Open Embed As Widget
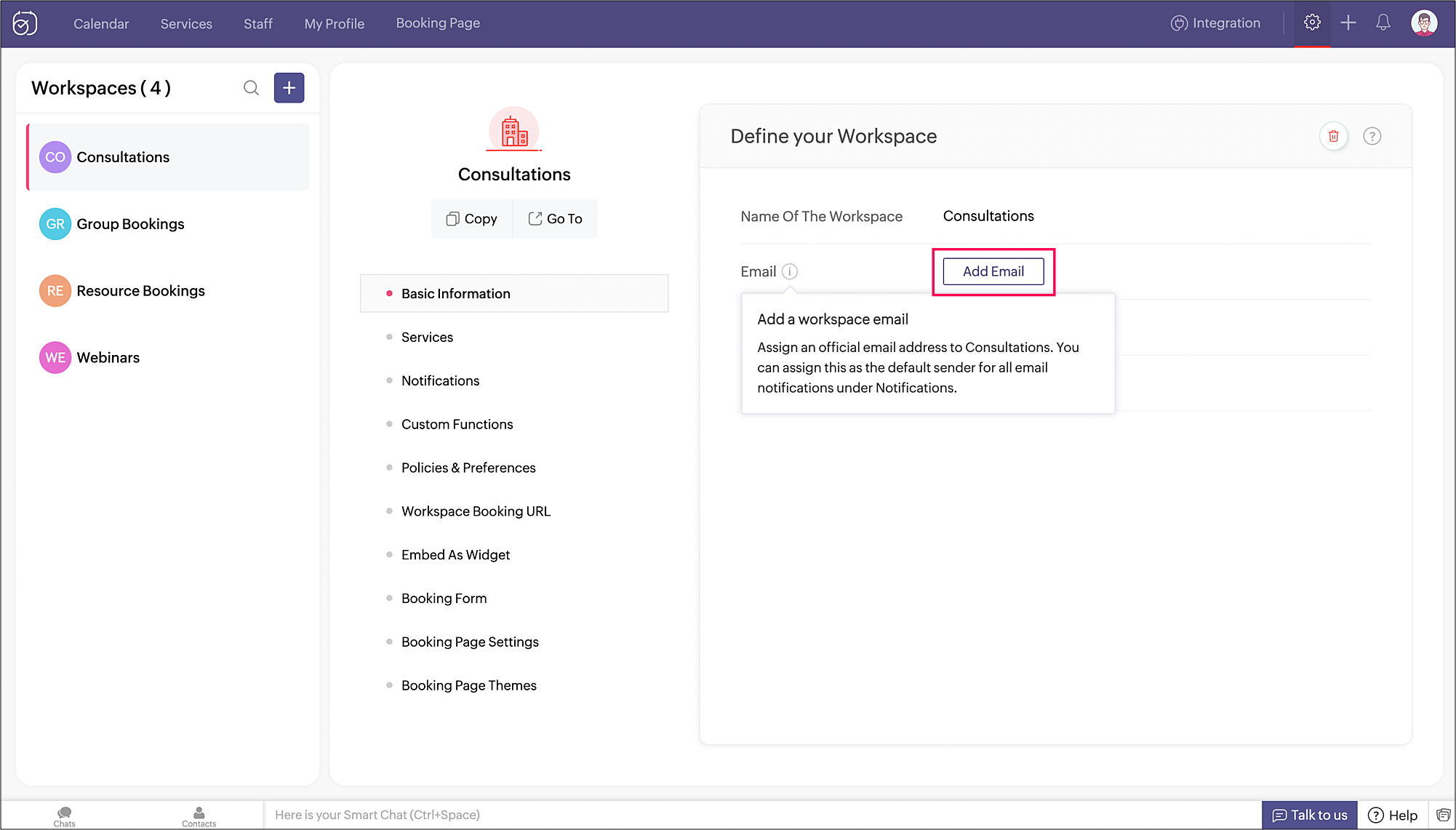Image resolution: width=1456 pixels, height=830 pixels. click(455, 555)
